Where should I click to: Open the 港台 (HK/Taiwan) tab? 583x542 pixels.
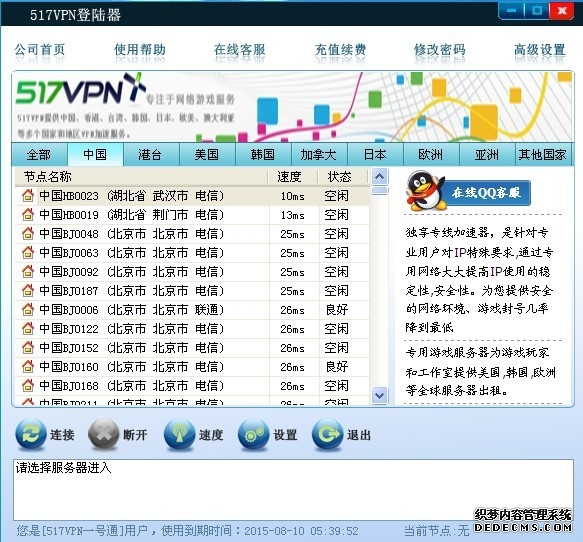click(151, 154)
